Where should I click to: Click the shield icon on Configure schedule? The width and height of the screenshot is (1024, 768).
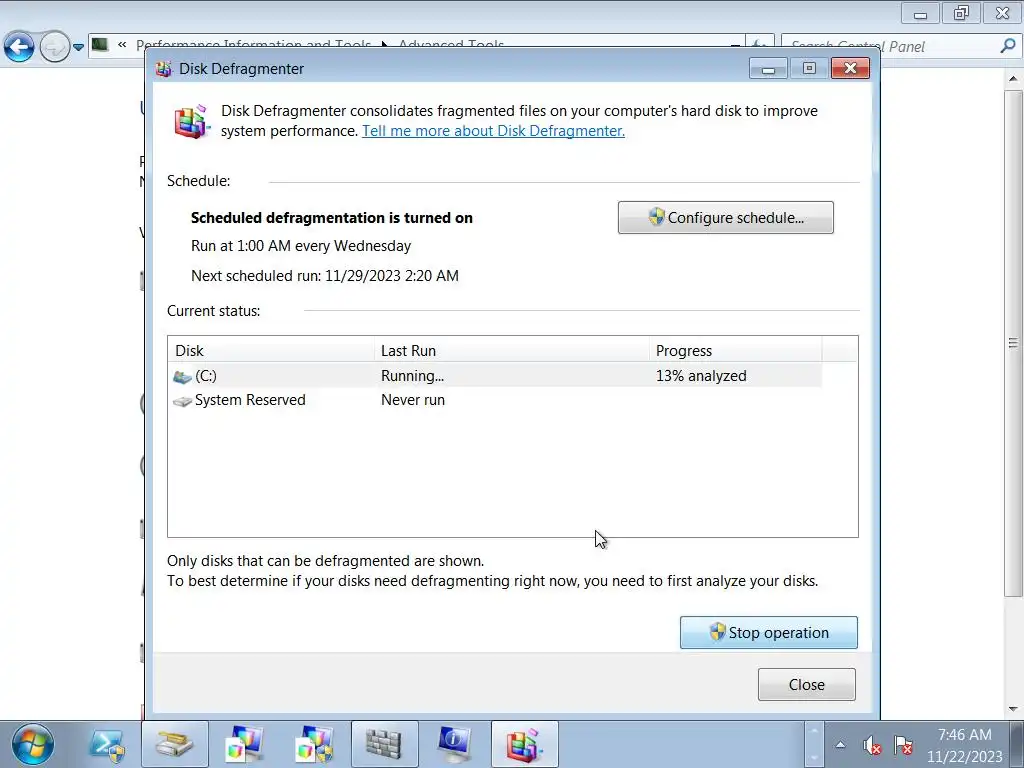(656, 217)
